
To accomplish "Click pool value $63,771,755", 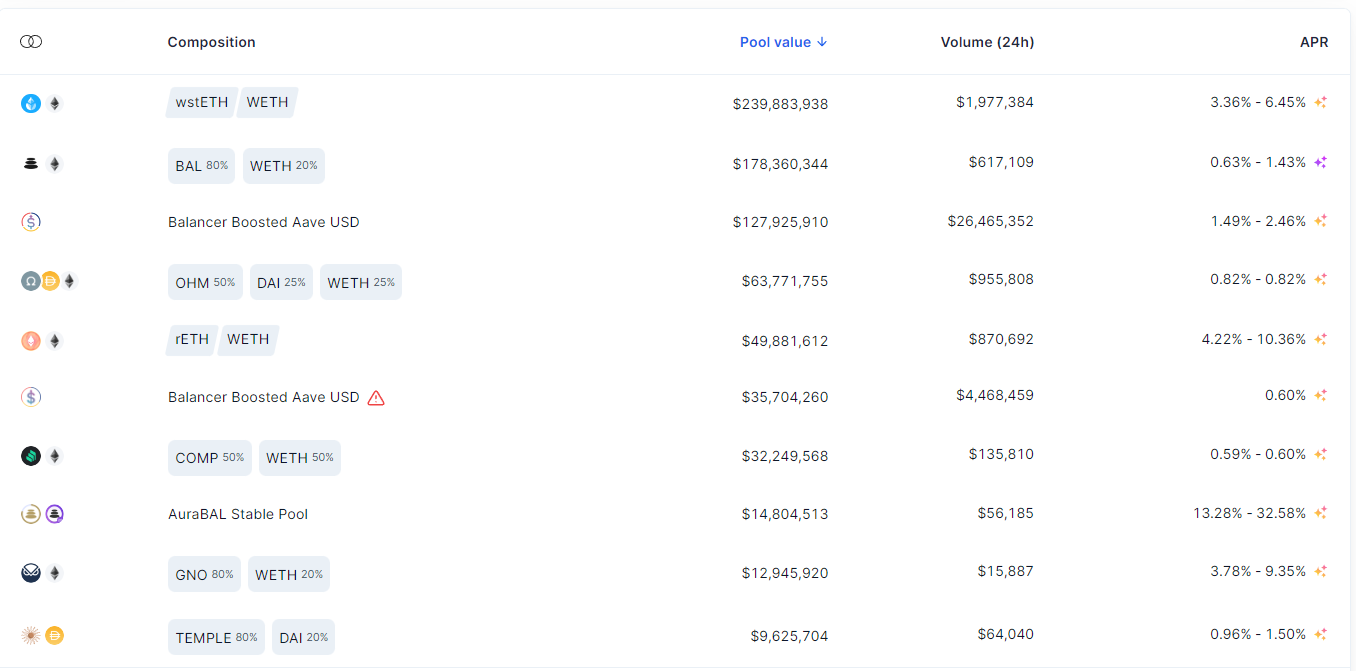I will coord(785,281).
